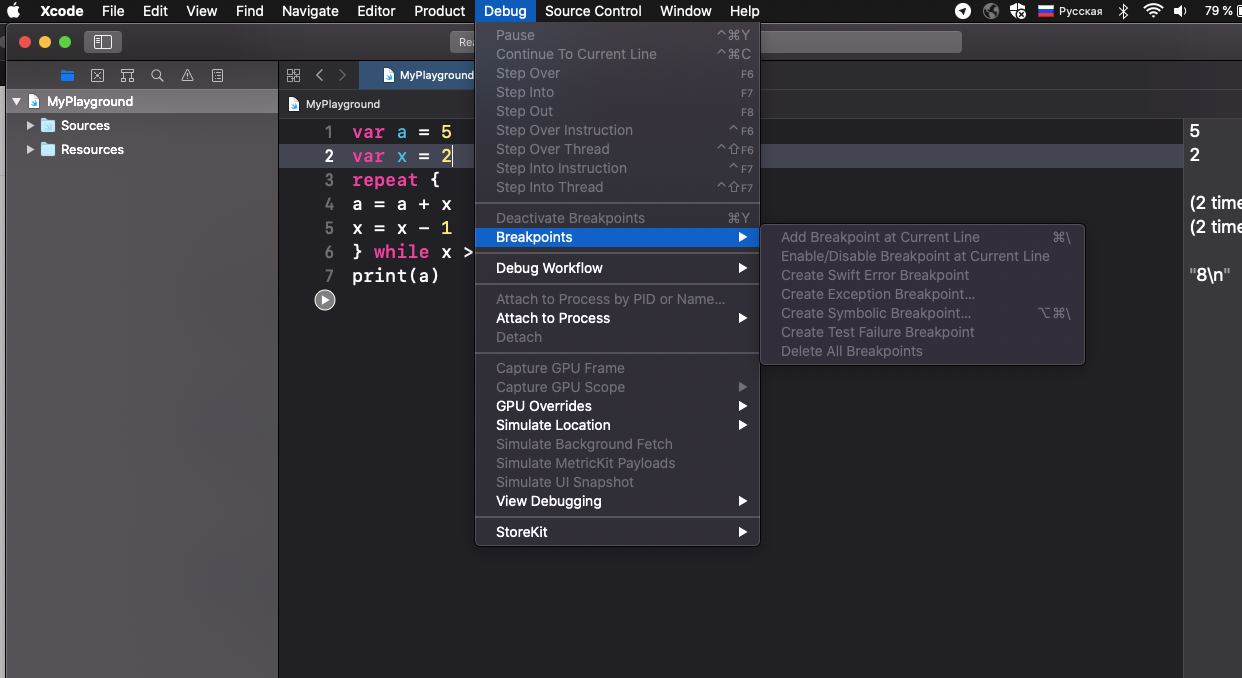The width and height of the screenshot is (1242, 678).
Task: Click the globe status icon
Action: pos(991,11)
